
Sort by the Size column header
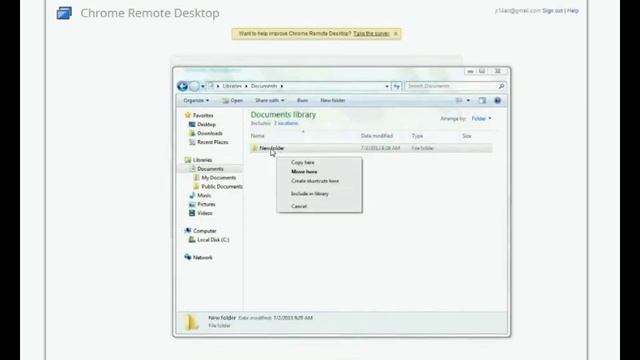[467, 136]
